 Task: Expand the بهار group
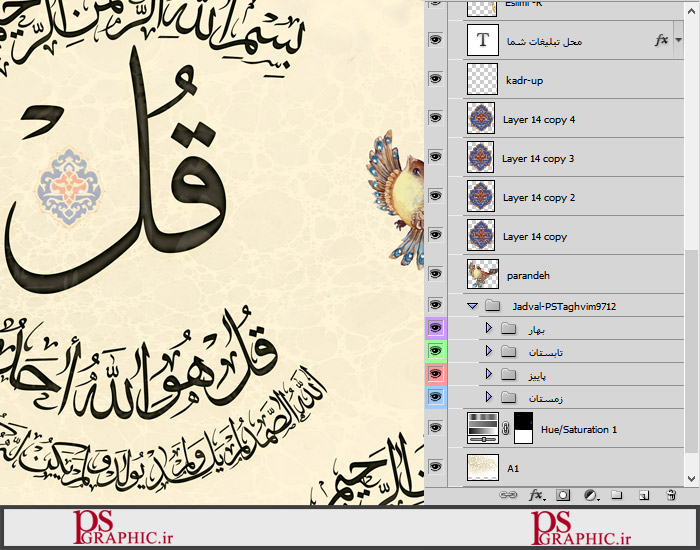[x=488, y=328]
